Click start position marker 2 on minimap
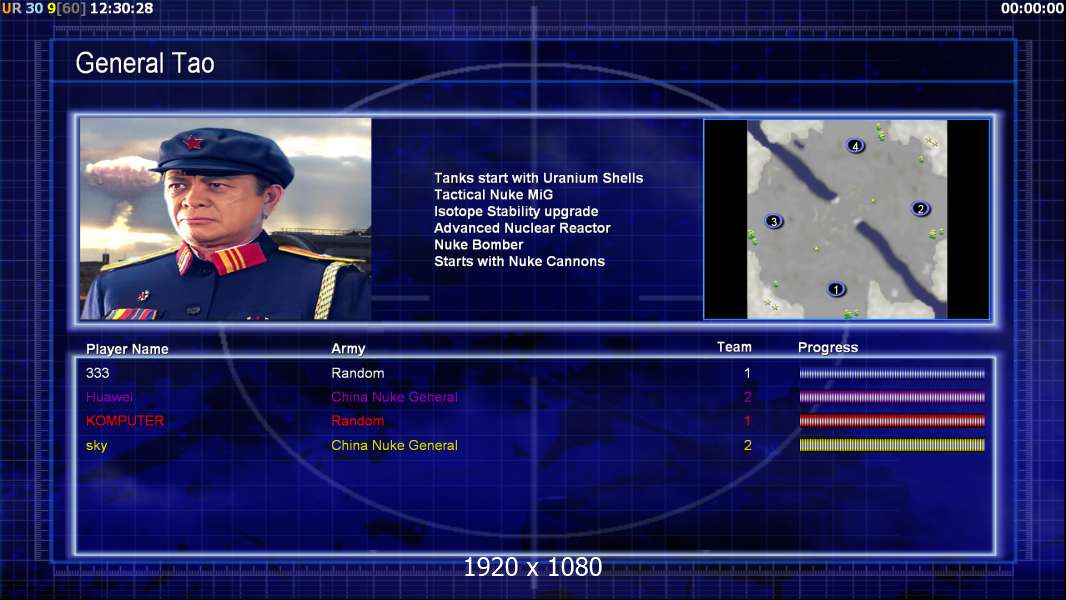The image size is (1066, 600). point(921,209)
